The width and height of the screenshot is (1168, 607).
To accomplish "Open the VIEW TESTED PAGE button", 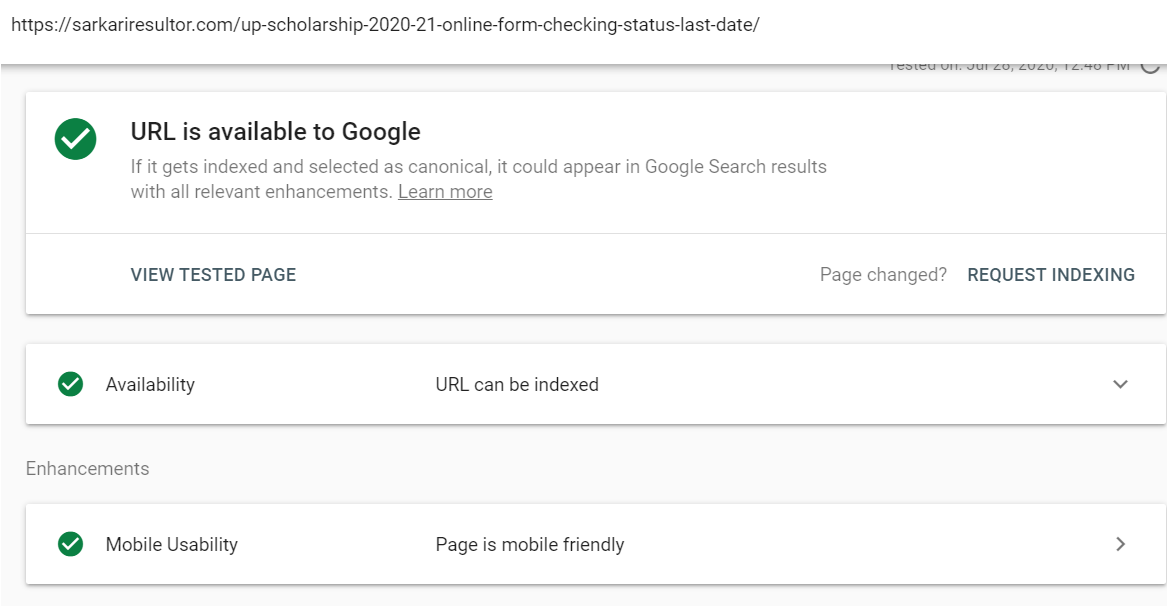I will point(213,275).
